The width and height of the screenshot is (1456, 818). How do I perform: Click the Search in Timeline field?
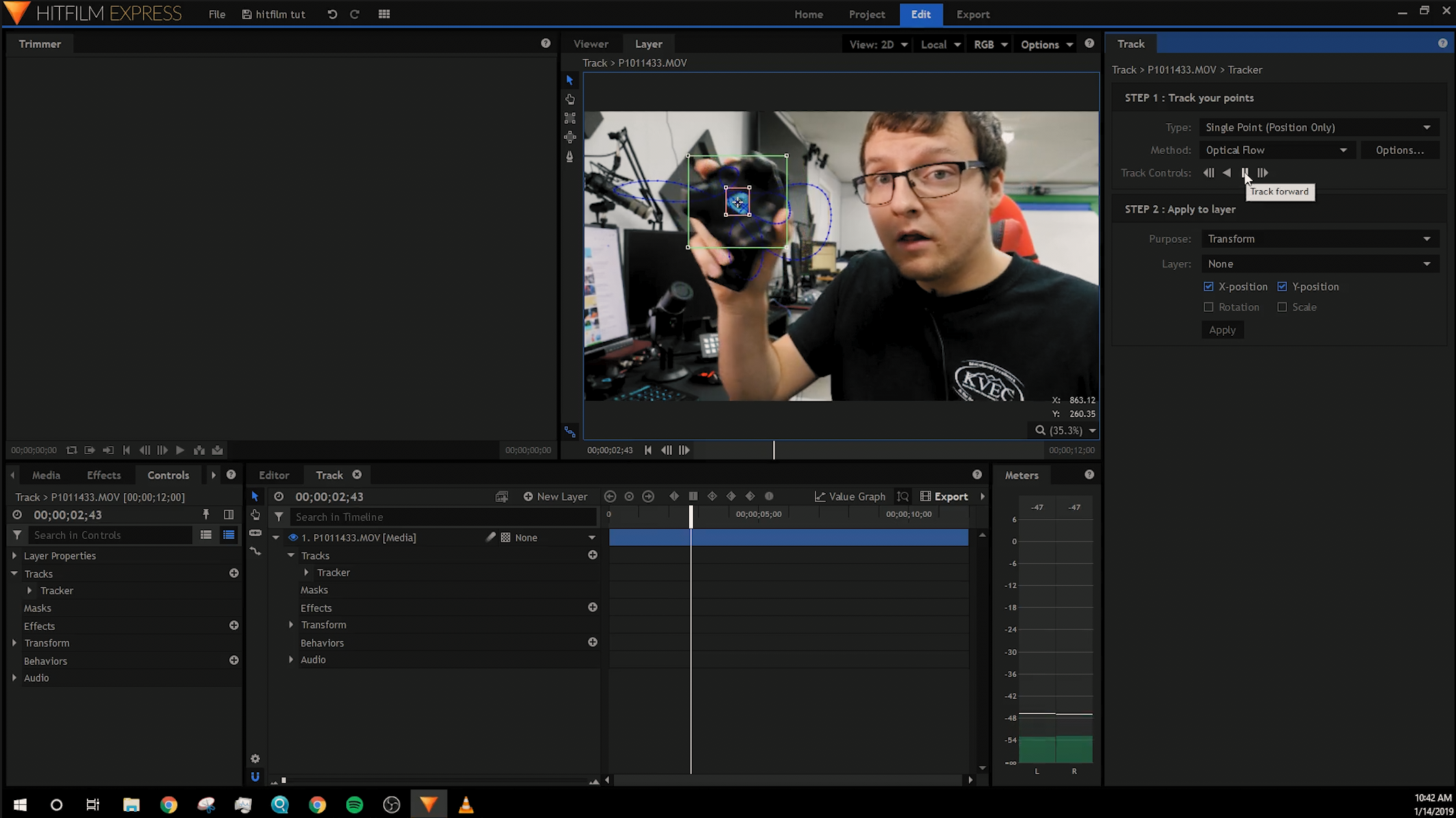click(x=442, y=517)
